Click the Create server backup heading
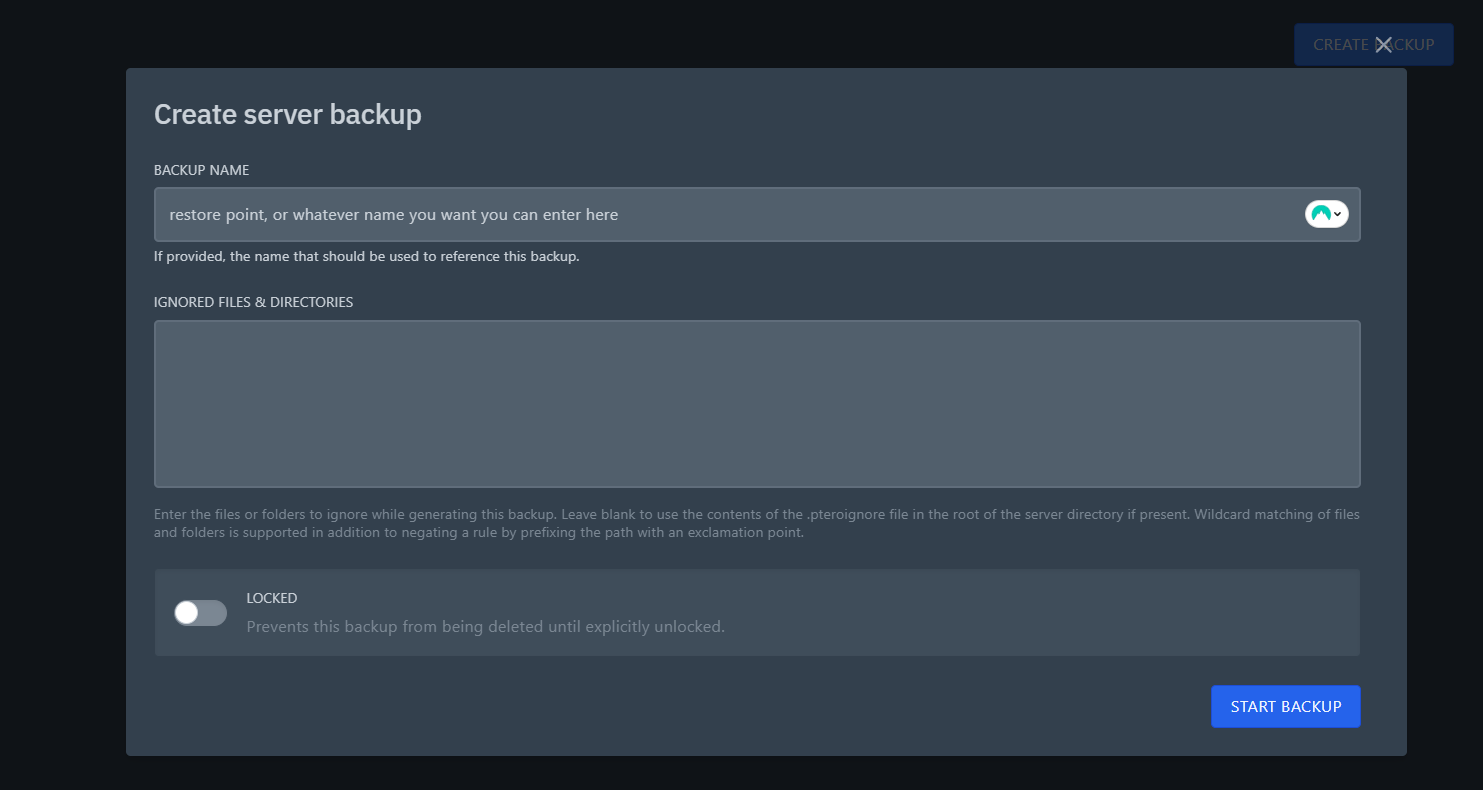 click(x=288, y=115)
